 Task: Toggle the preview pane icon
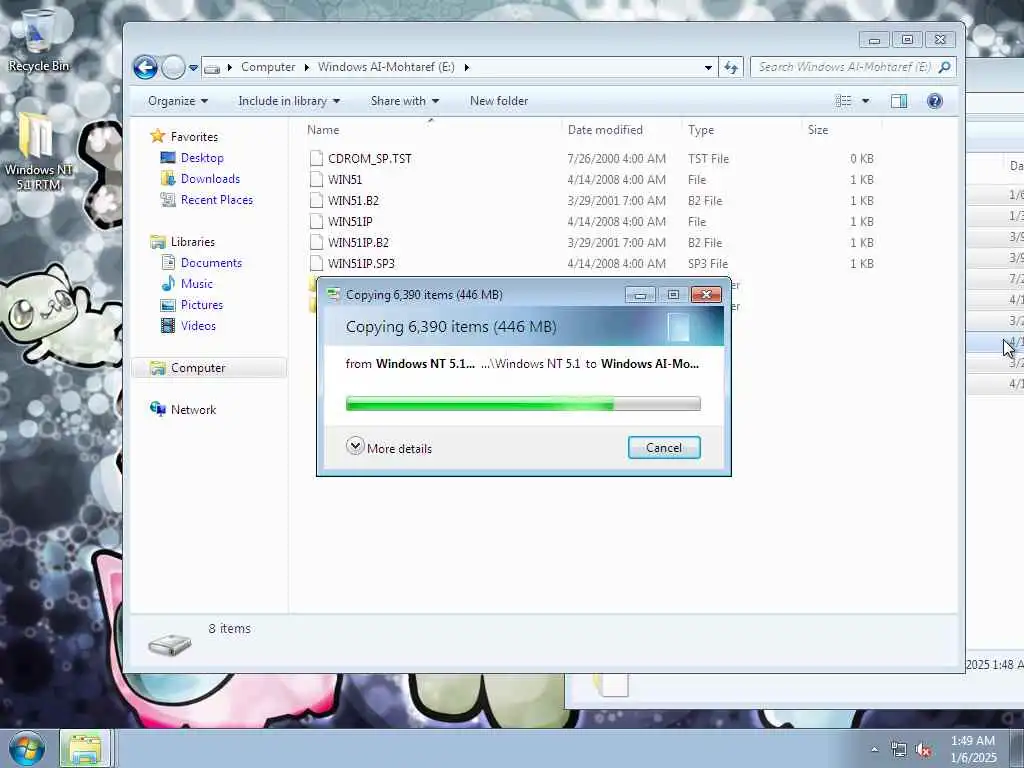(899, 101)
